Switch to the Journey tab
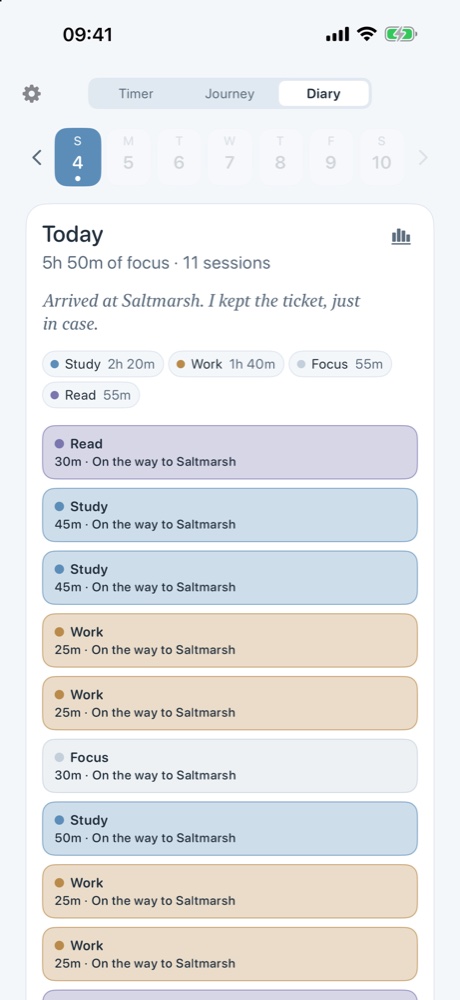460x1000 pixels. tap(230, 94)
